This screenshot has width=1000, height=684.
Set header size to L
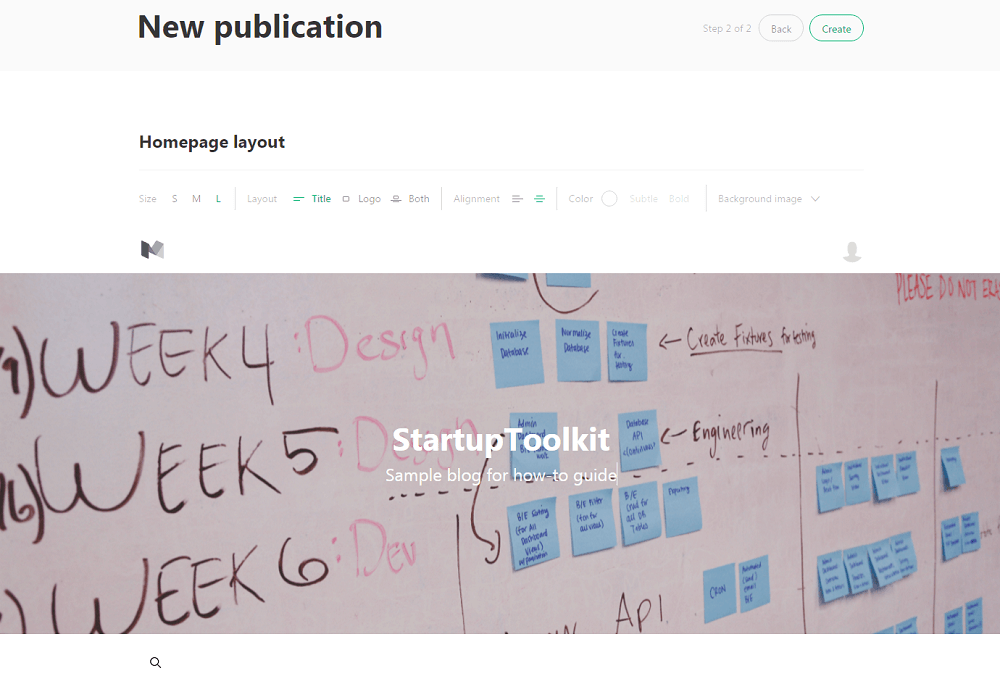tap(218, 199)
